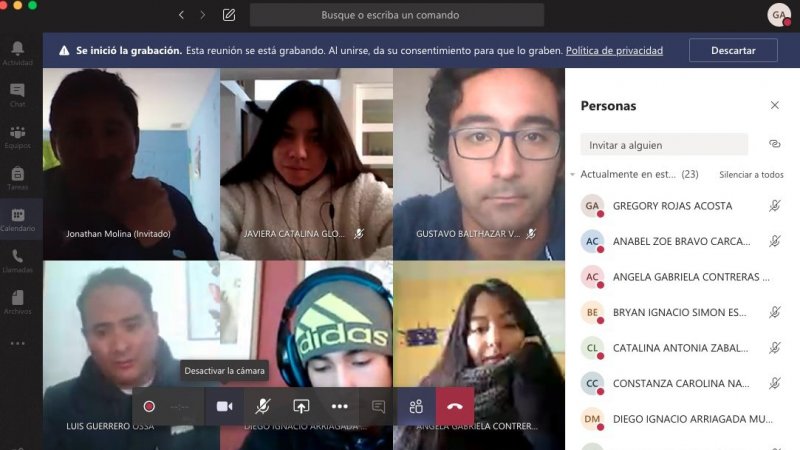
Task: Select CONSTANZA CAROLINA NA... participant
Action: 682,383
